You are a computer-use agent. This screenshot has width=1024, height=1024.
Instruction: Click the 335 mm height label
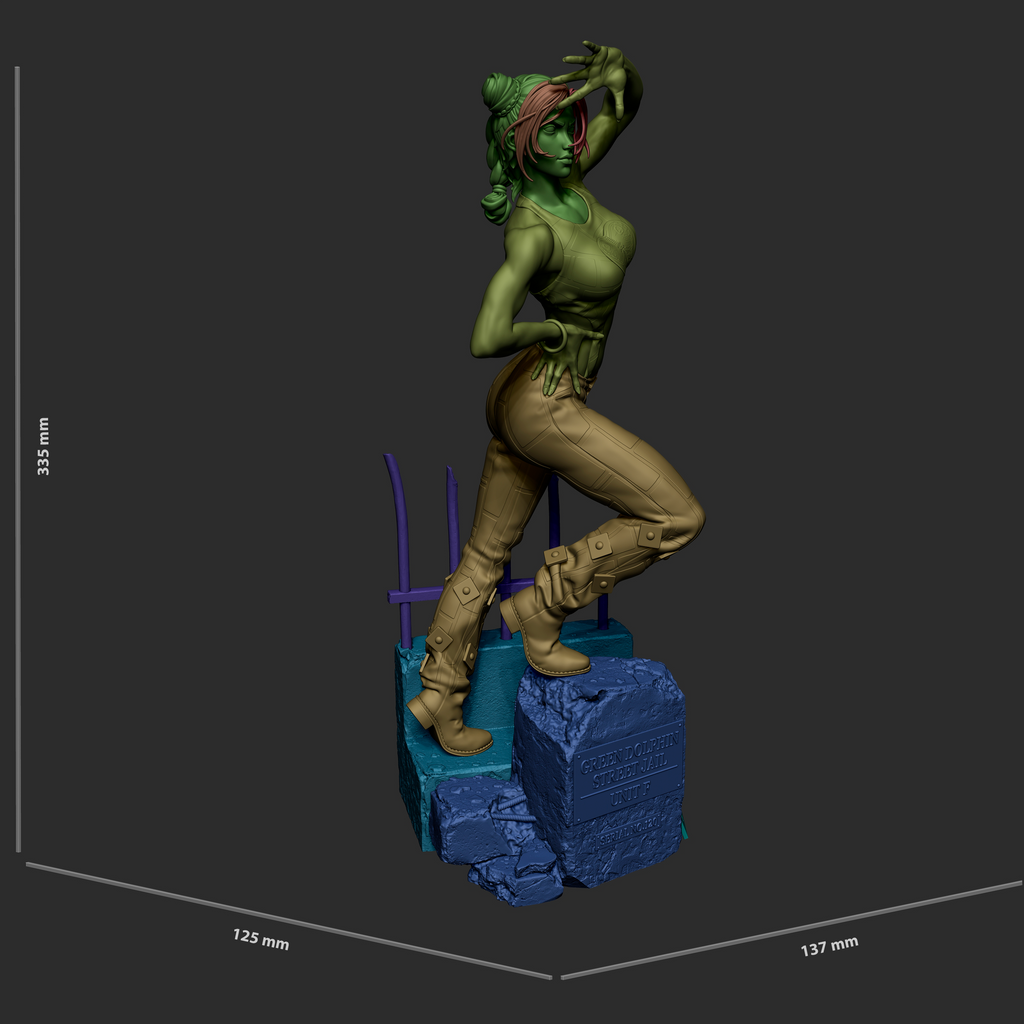pyautogui.click(x=43, y=446)
